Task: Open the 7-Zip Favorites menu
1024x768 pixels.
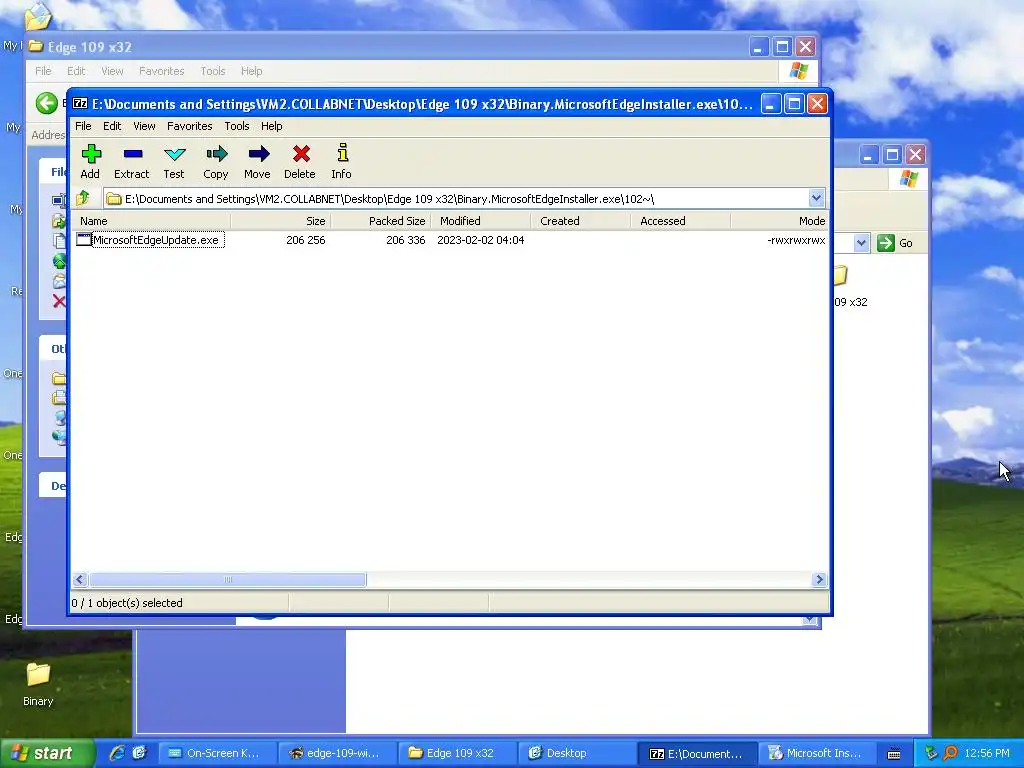Action: click(x=189, y=126)
